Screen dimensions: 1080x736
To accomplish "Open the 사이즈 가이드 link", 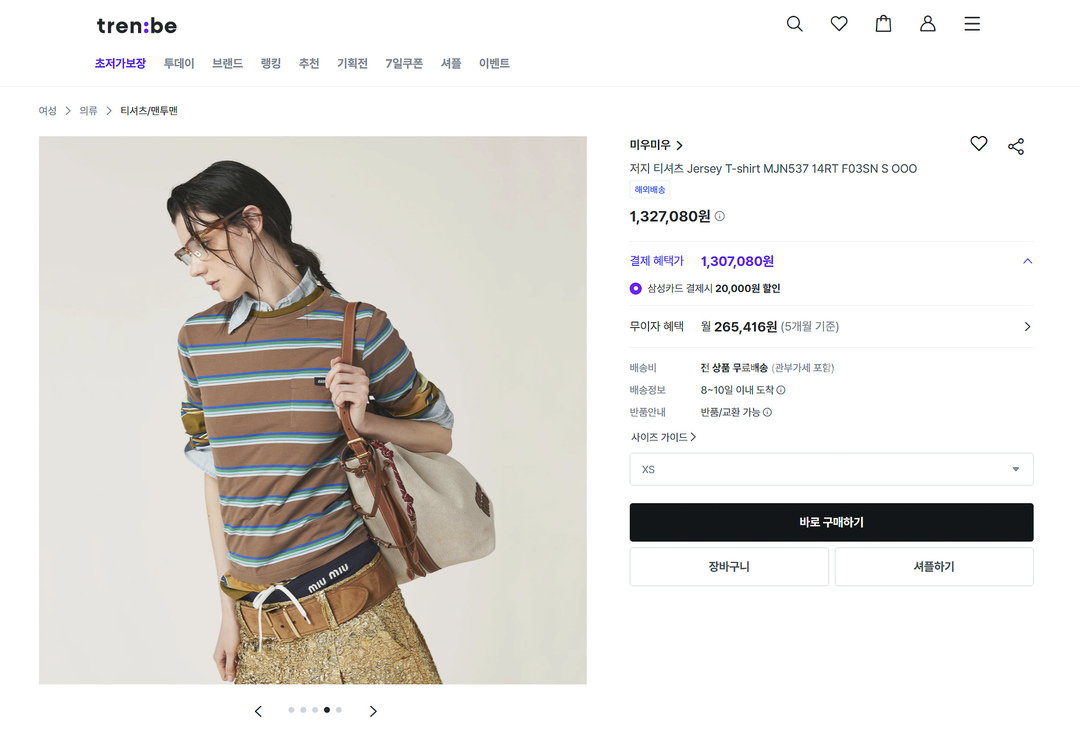I will click(x=663, y=437).
